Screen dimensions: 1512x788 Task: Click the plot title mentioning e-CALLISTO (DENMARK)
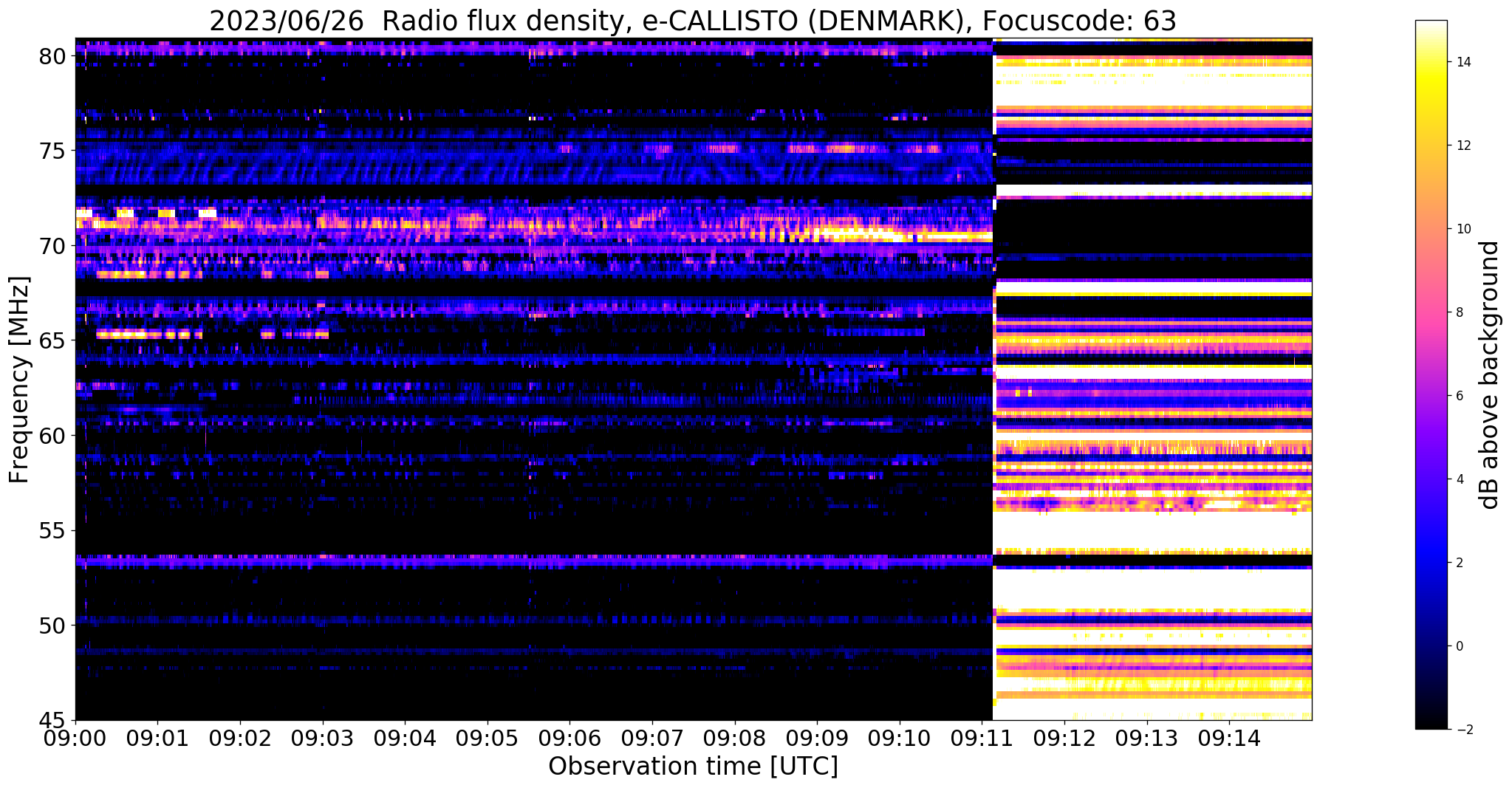693,21
